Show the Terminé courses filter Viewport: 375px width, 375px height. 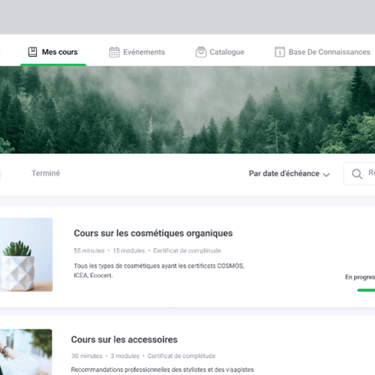click(46, 173)
